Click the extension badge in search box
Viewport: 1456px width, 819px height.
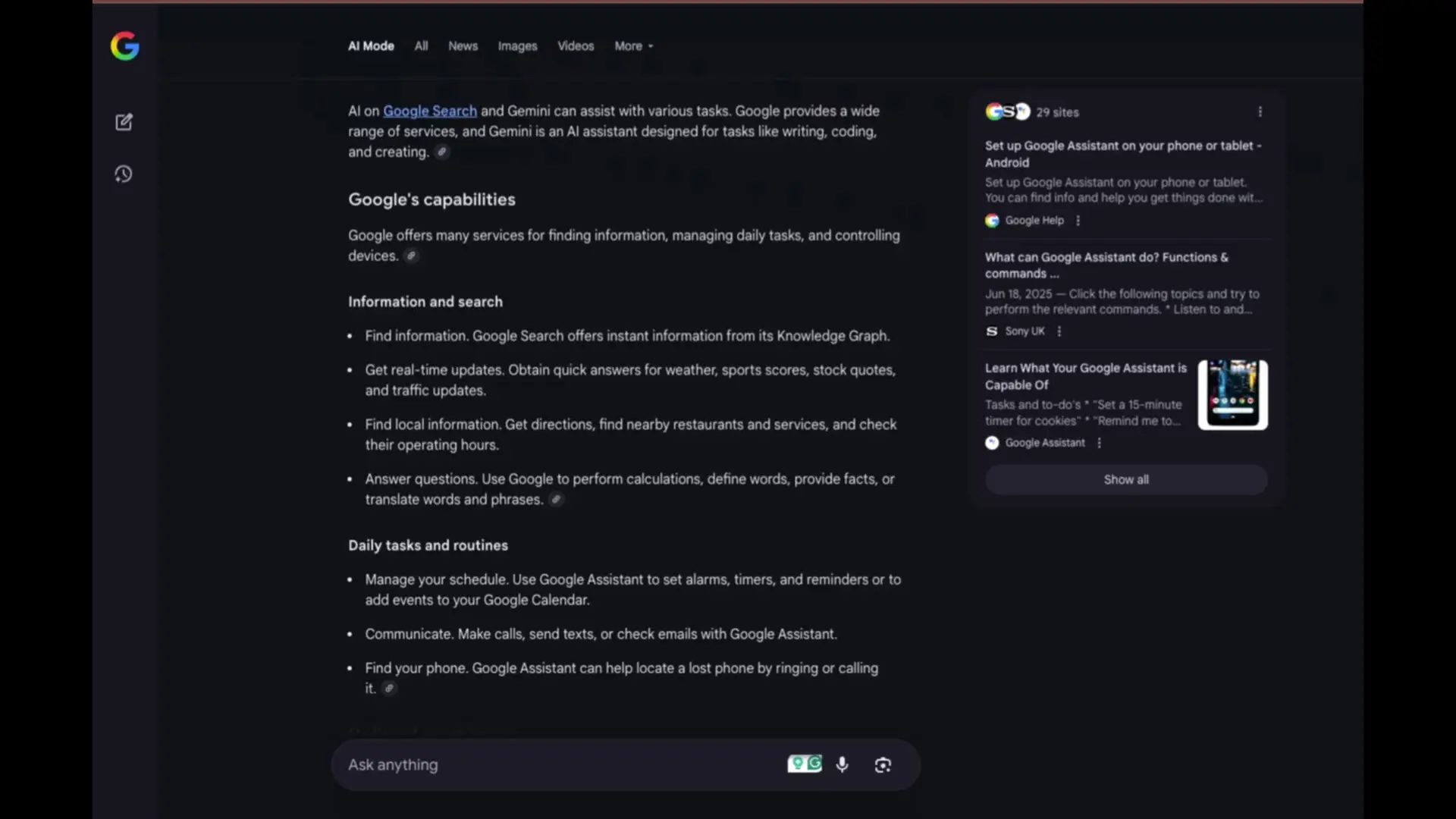[804, 764]
